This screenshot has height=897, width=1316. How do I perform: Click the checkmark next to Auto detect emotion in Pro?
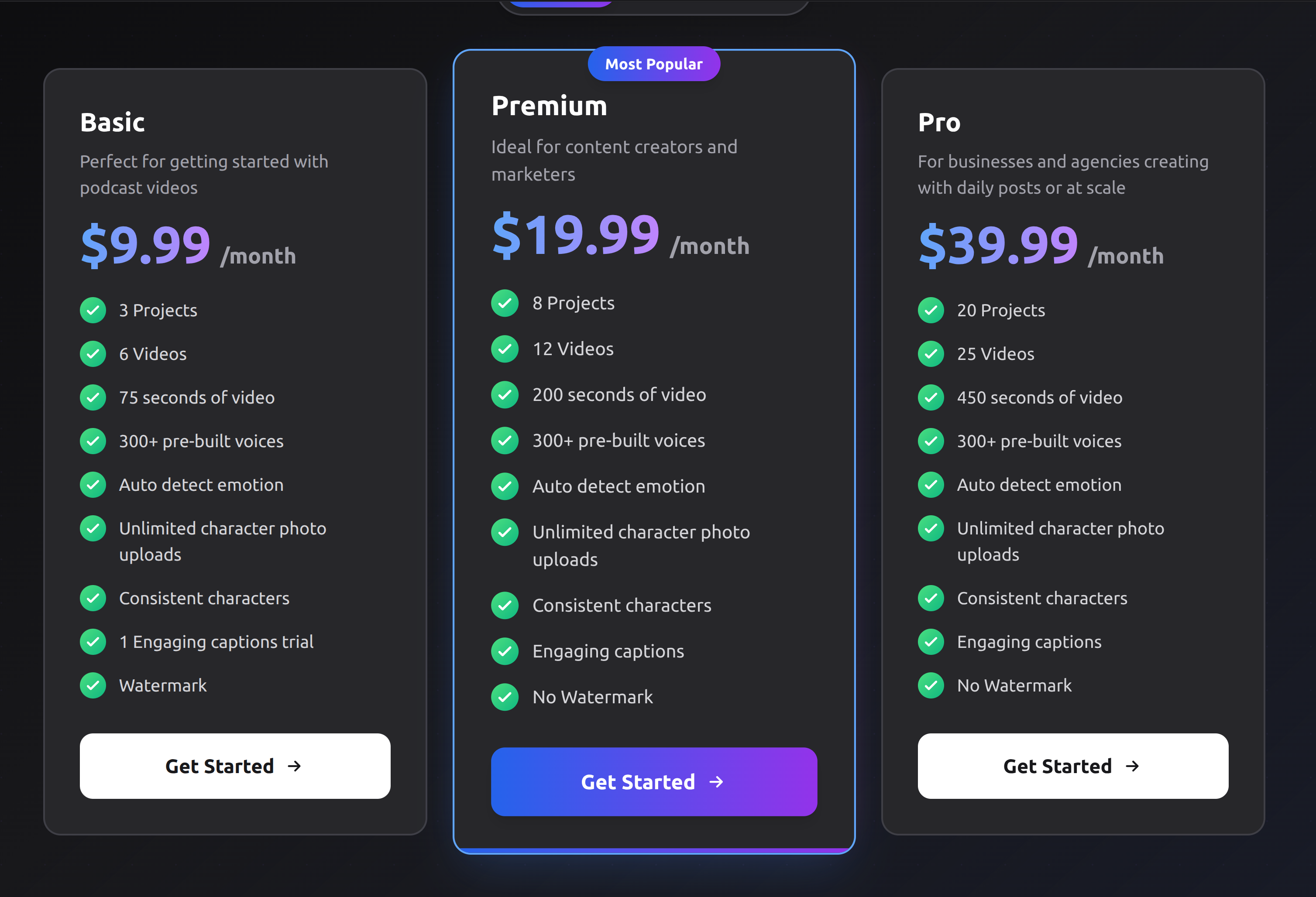click(931, 484)
